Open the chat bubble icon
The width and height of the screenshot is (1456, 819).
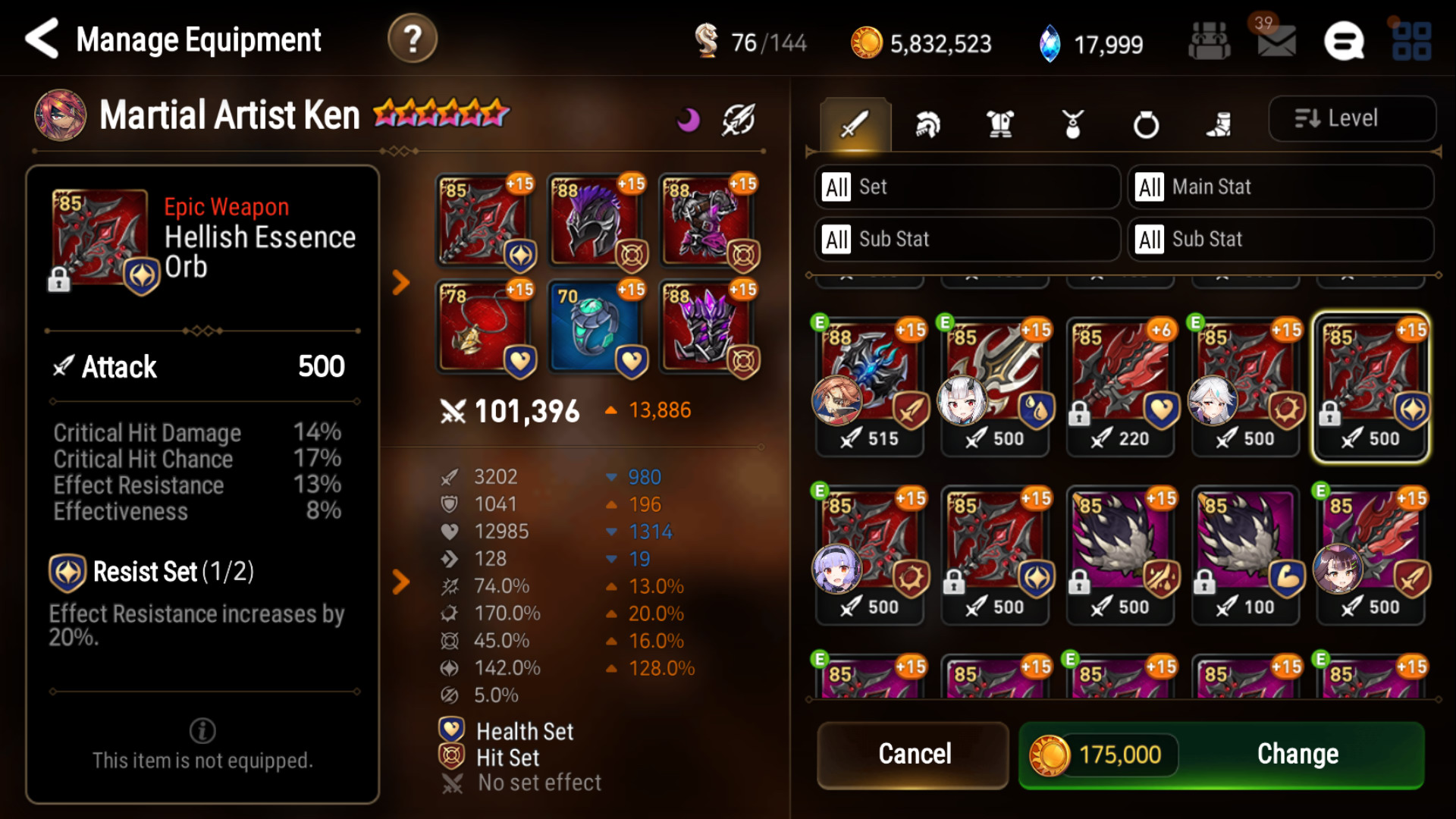[1344, 40]
